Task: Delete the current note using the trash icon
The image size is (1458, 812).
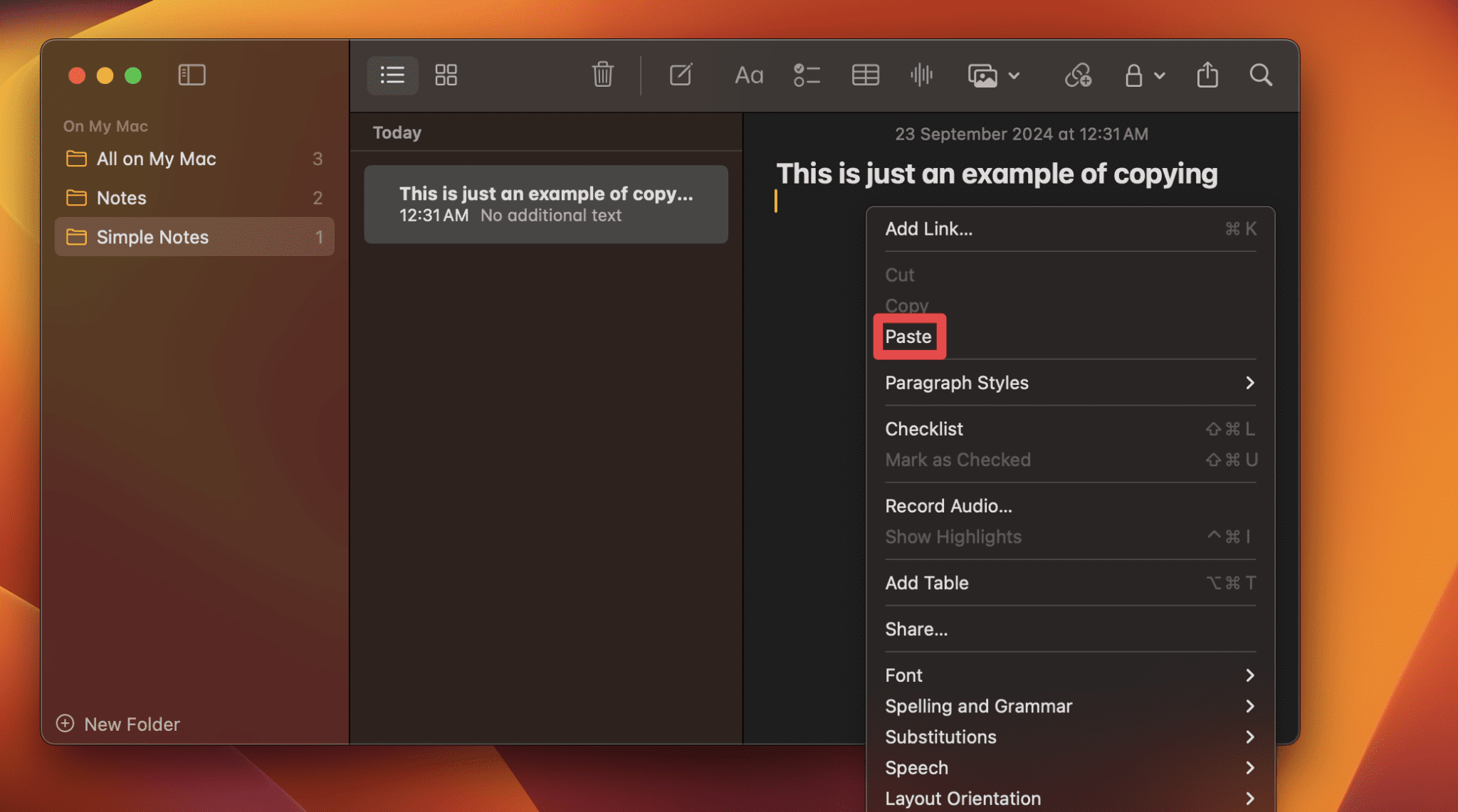Action: pyautogui.click(x=602, y=75)
